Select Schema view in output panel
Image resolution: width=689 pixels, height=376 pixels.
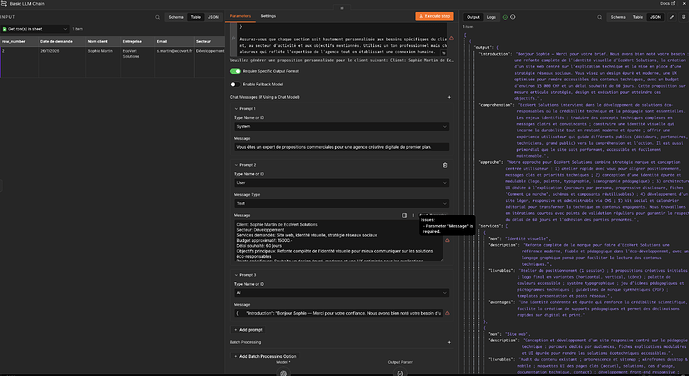[x=618, y=17]
